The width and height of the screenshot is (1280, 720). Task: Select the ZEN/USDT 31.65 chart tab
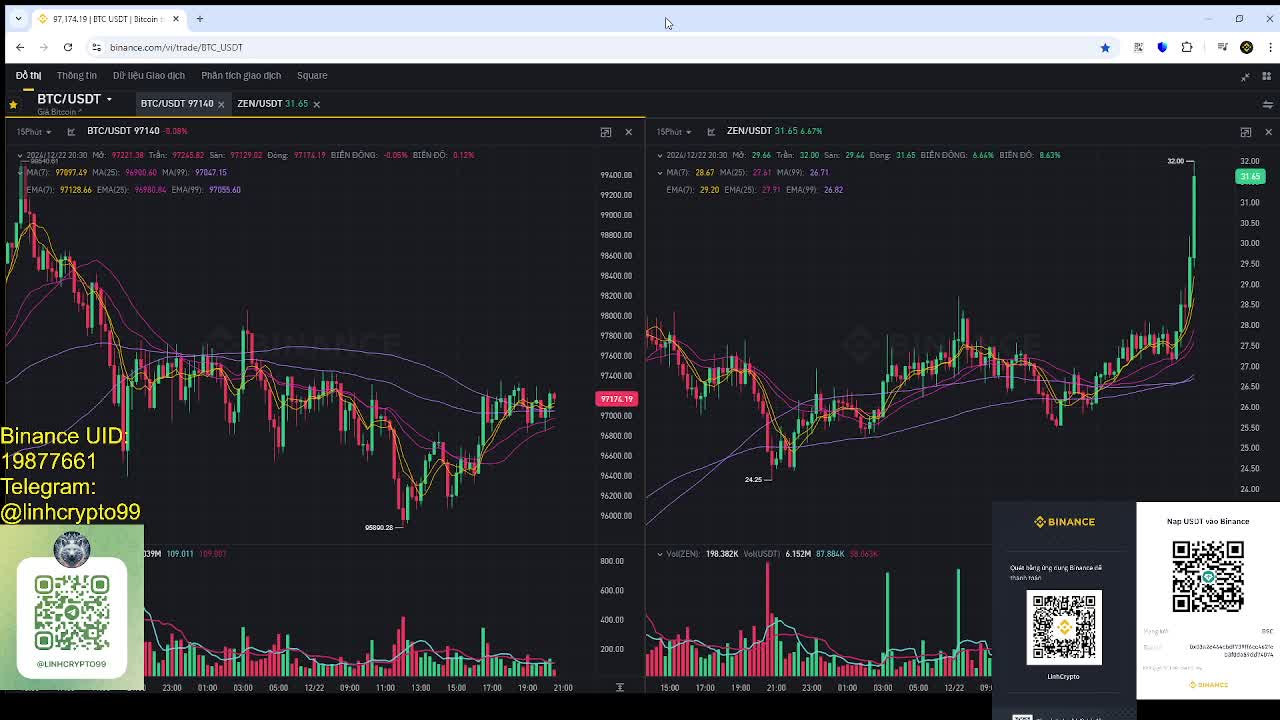pos(272,103)
